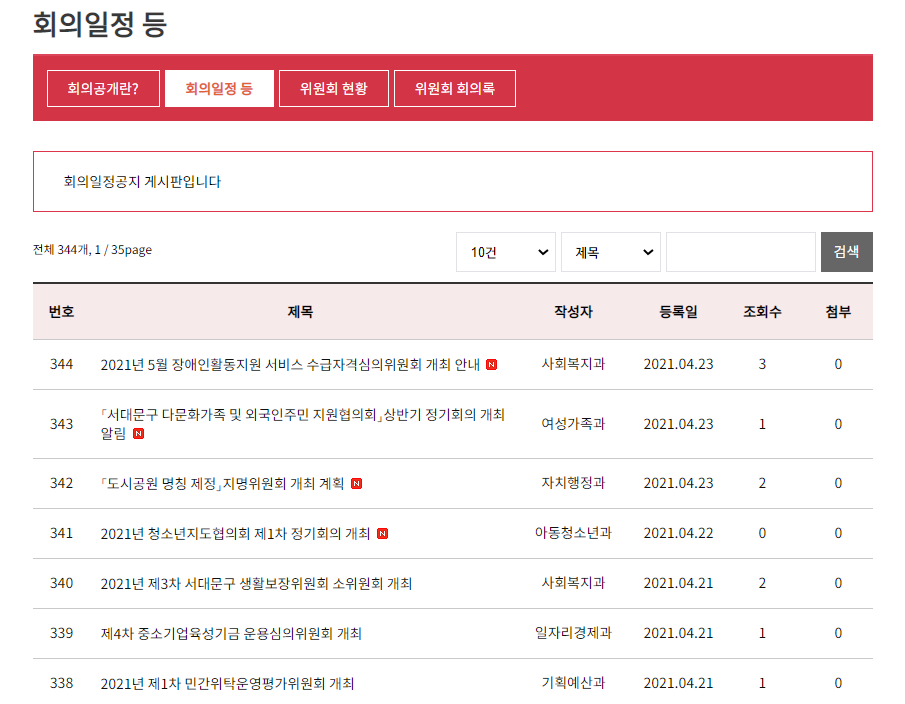Click the 검색 search button
The width and height of the screenshot is (905, 704).
pos(847,252)
